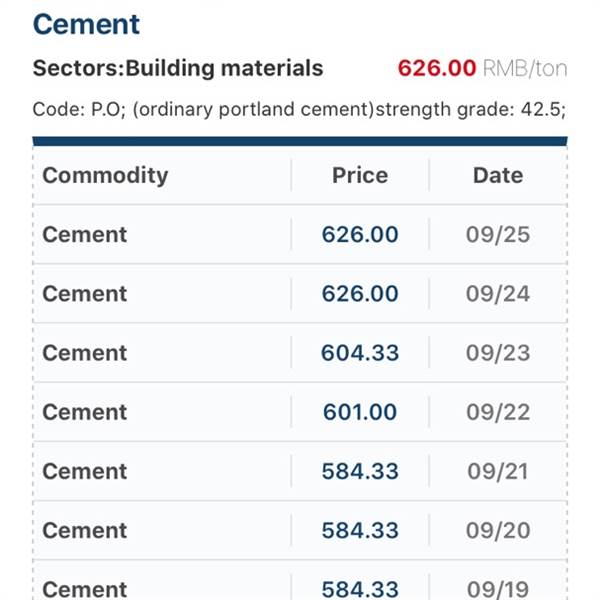Select the Commodity column header

(x=105, y=176)
